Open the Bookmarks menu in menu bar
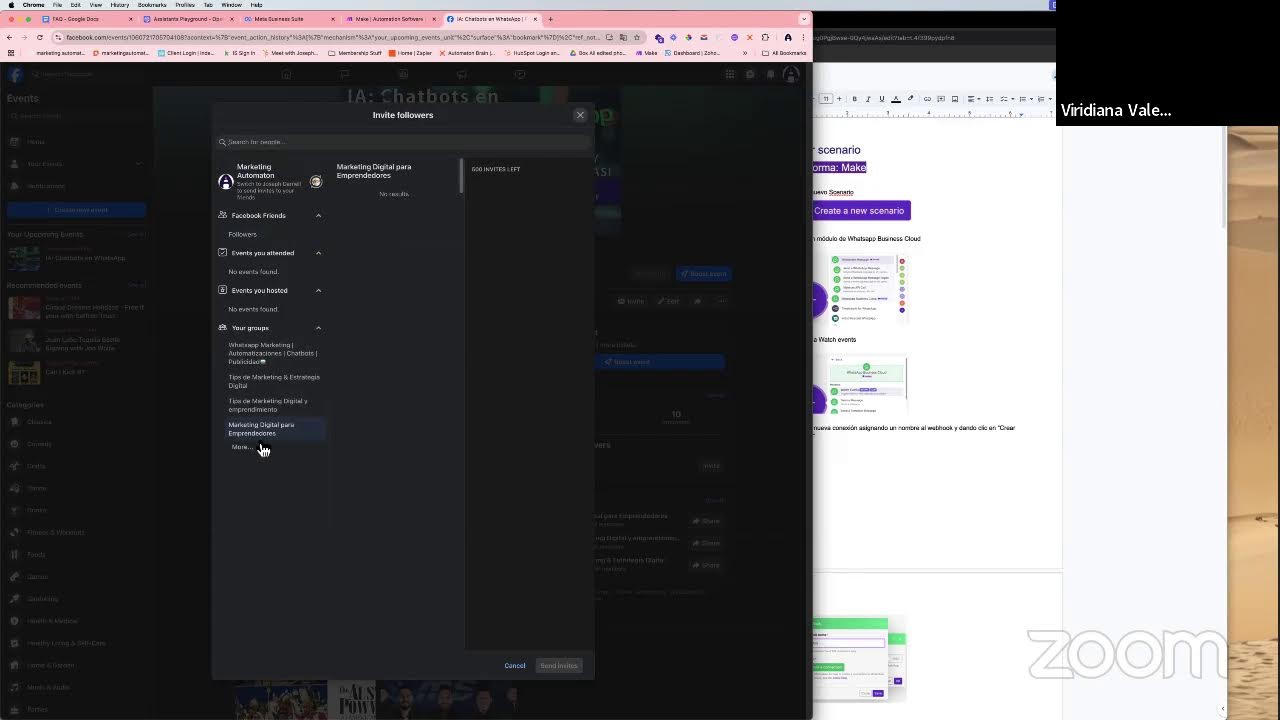The image size is (1280, 720). (x=152, y=5)
